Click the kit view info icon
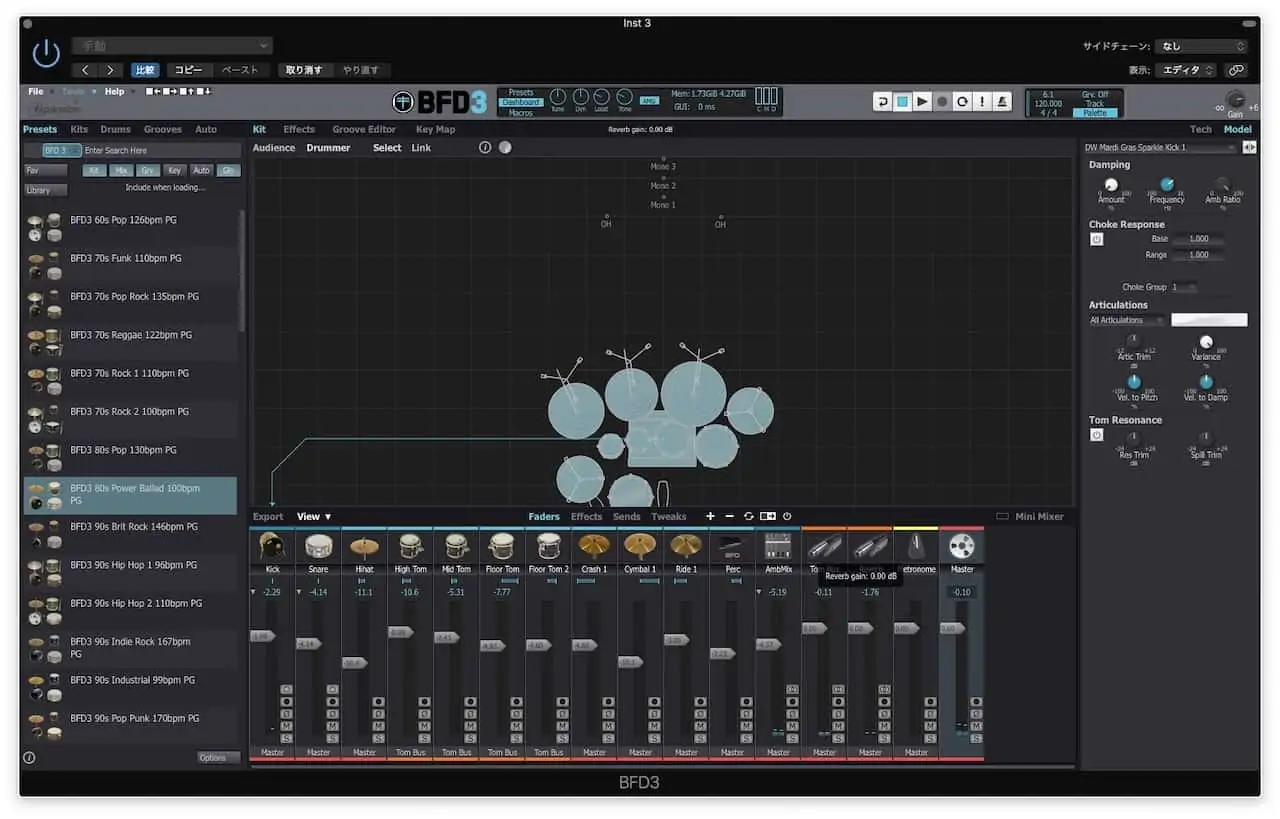This screenshot has width=1280, height=819. point(485,147)
